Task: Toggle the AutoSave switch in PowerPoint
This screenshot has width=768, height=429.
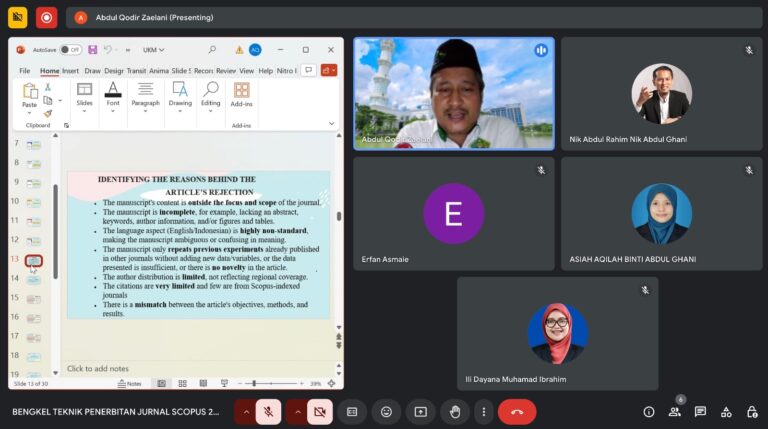Action: point(70,49)
